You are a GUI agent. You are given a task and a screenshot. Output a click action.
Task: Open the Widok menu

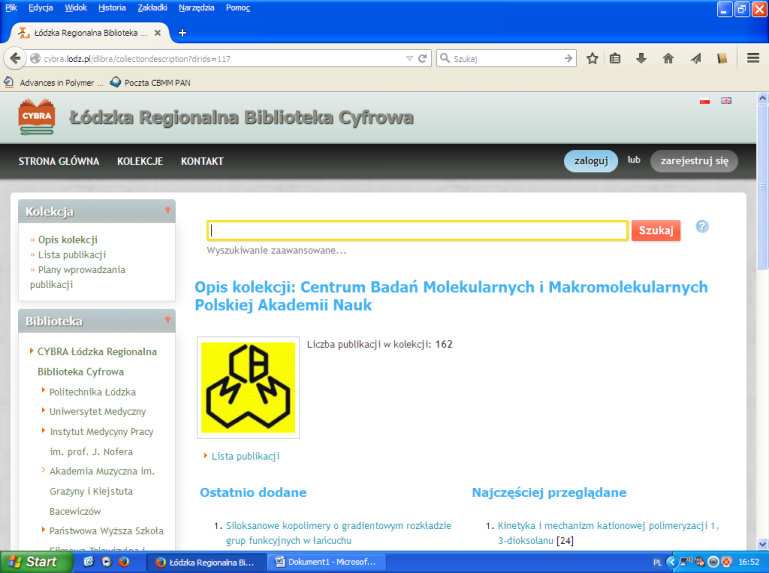[x=76, y=7]
